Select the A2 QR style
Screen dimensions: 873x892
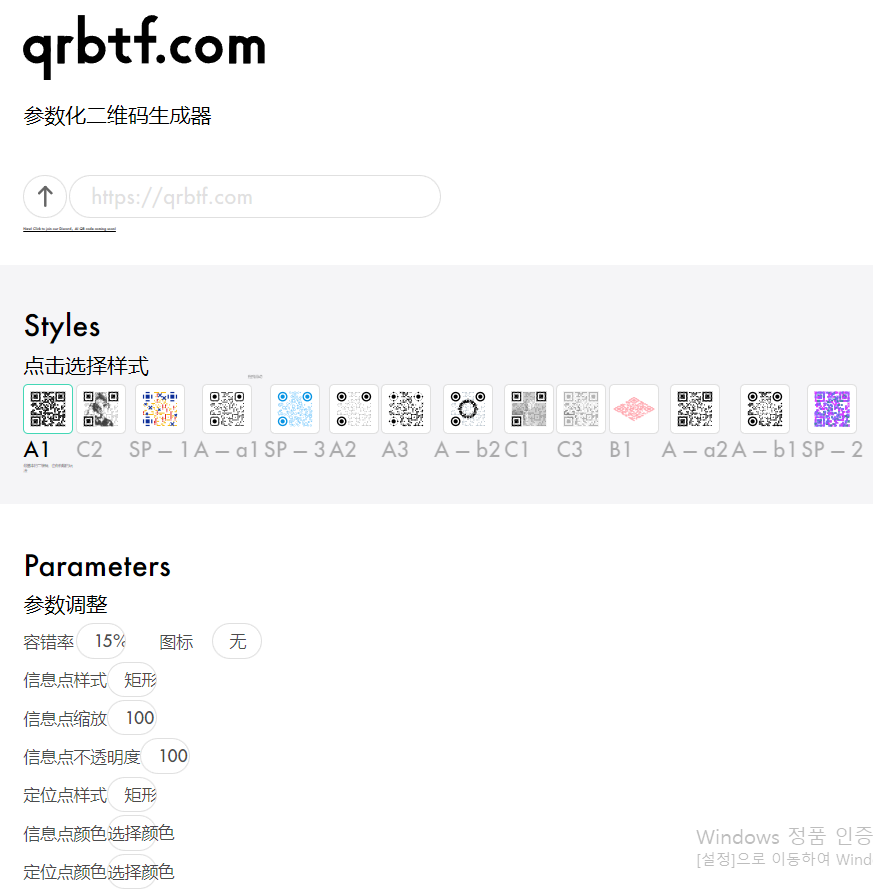[x=353, y=408]
